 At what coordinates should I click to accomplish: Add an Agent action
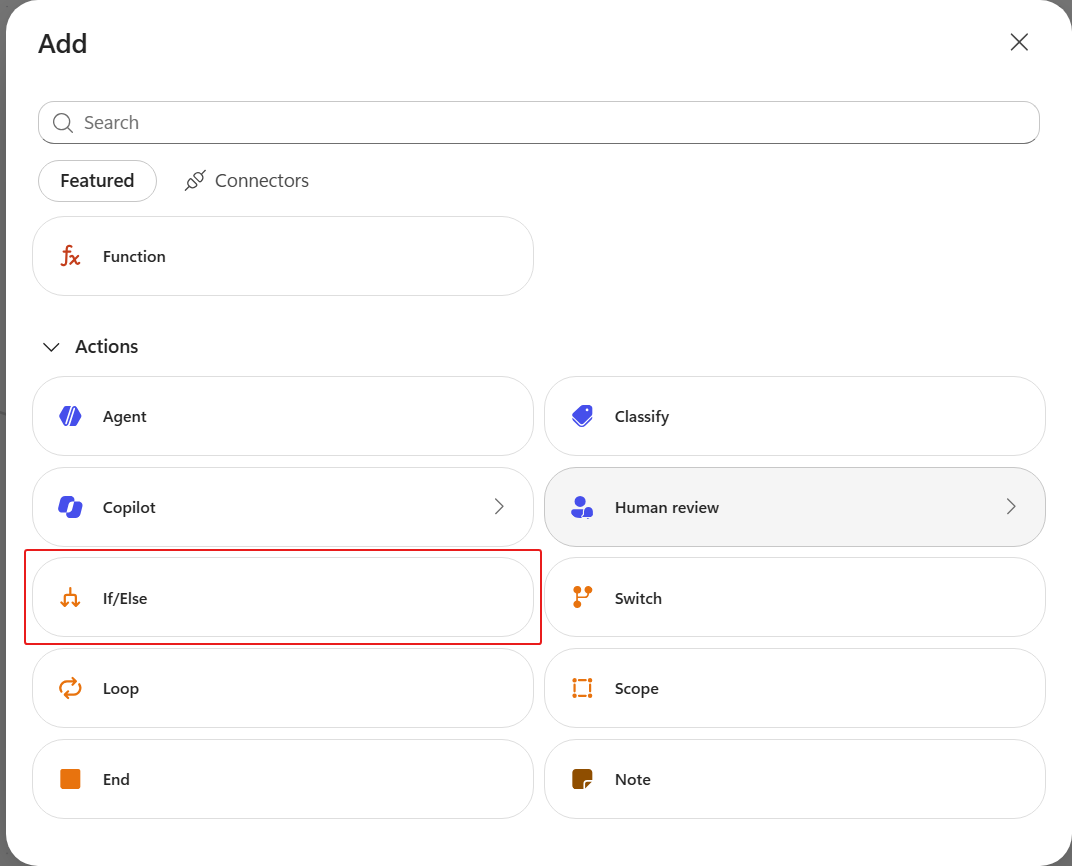(283, 416)
